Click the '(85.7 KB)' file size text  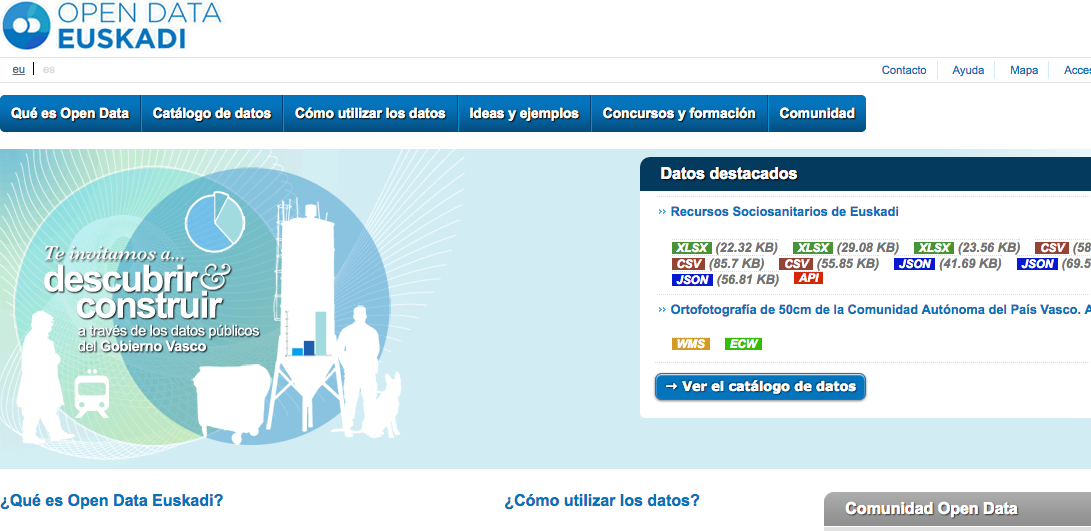click(x=736, y=264)
